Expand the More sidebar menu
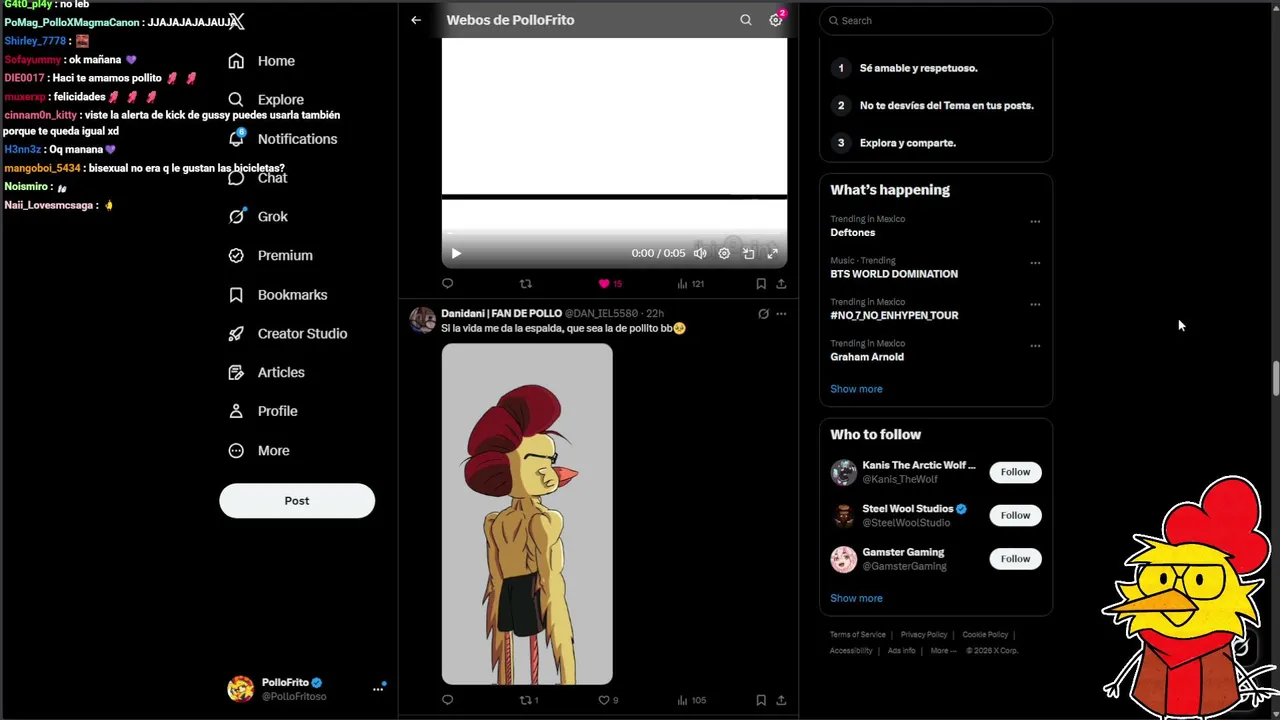 (259, 451)
